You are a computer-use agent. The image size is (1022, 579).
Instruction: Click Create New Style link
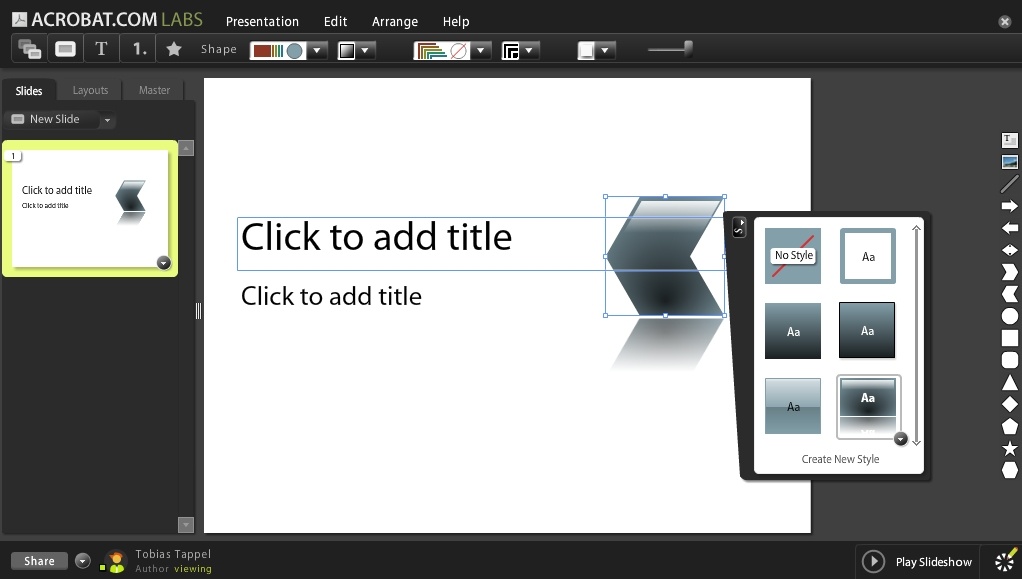point(840,459)
